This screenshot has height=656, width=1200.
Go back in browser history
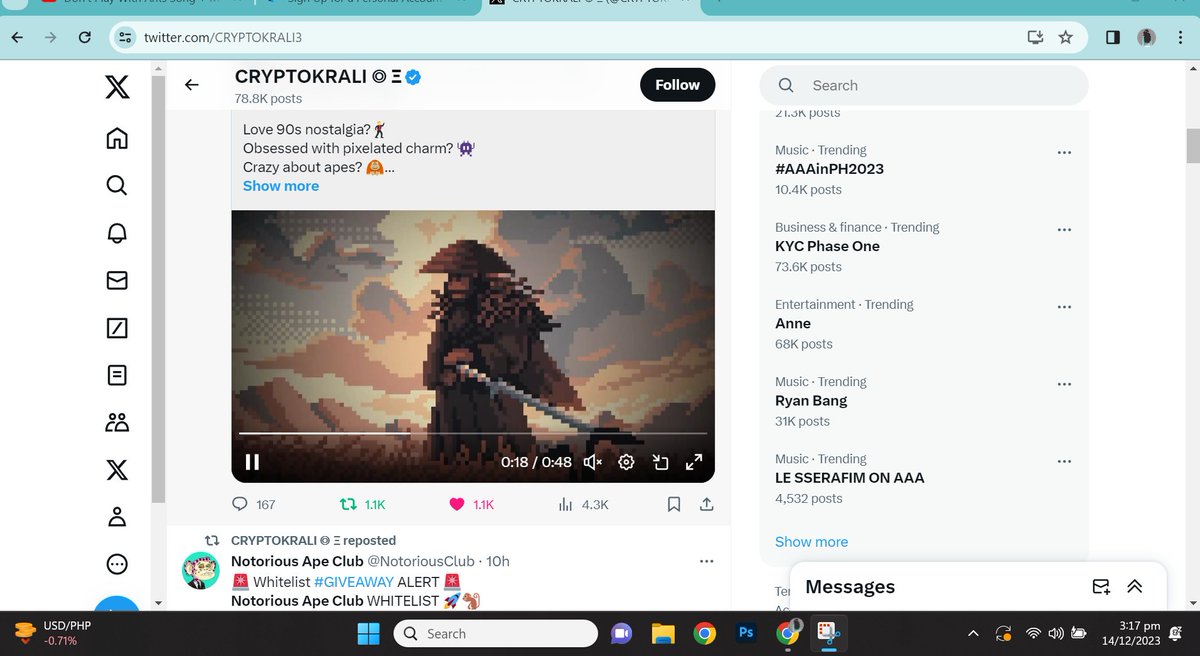tap(17, 37)
